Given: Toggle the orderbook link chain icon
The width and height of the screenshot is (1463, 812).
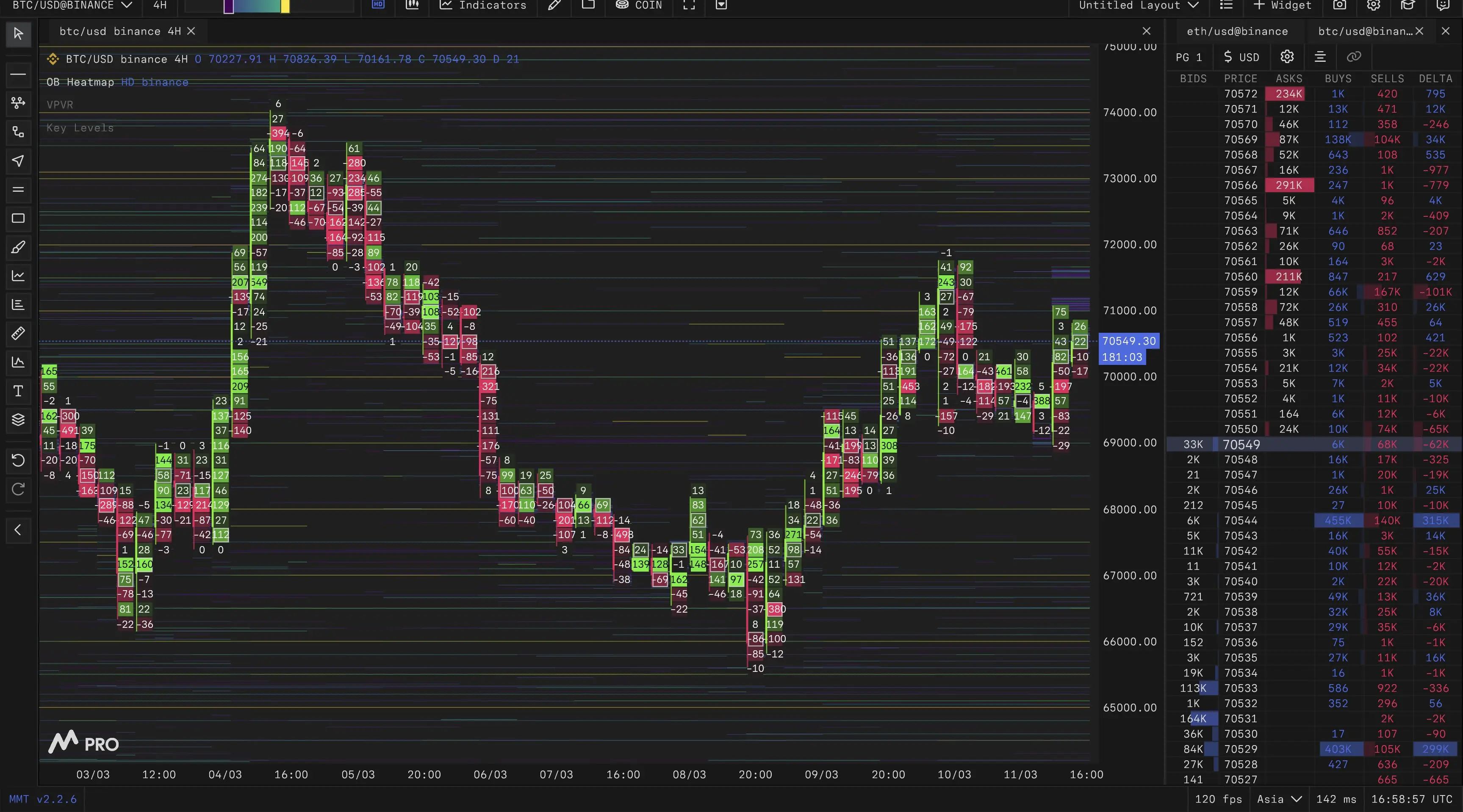Looking at the screenshot, I should 1354,57.
